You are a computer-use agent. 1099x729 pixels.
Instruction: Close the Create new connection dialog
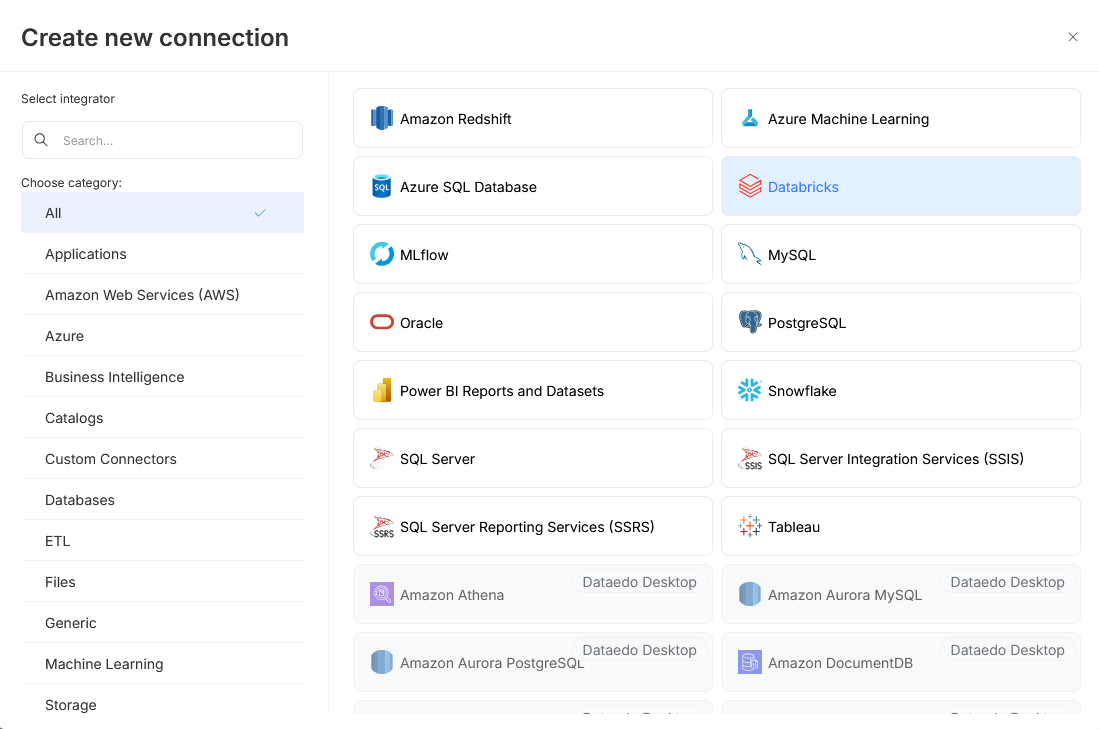point(1072,37)
